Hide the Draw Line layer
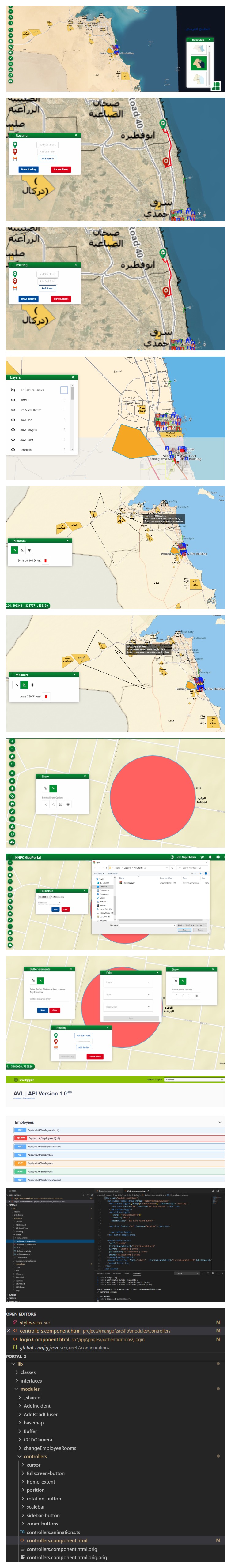Image resolution: width=231 pixels, height=1568 pixels. pyautogui.click(x=13, y=420)
